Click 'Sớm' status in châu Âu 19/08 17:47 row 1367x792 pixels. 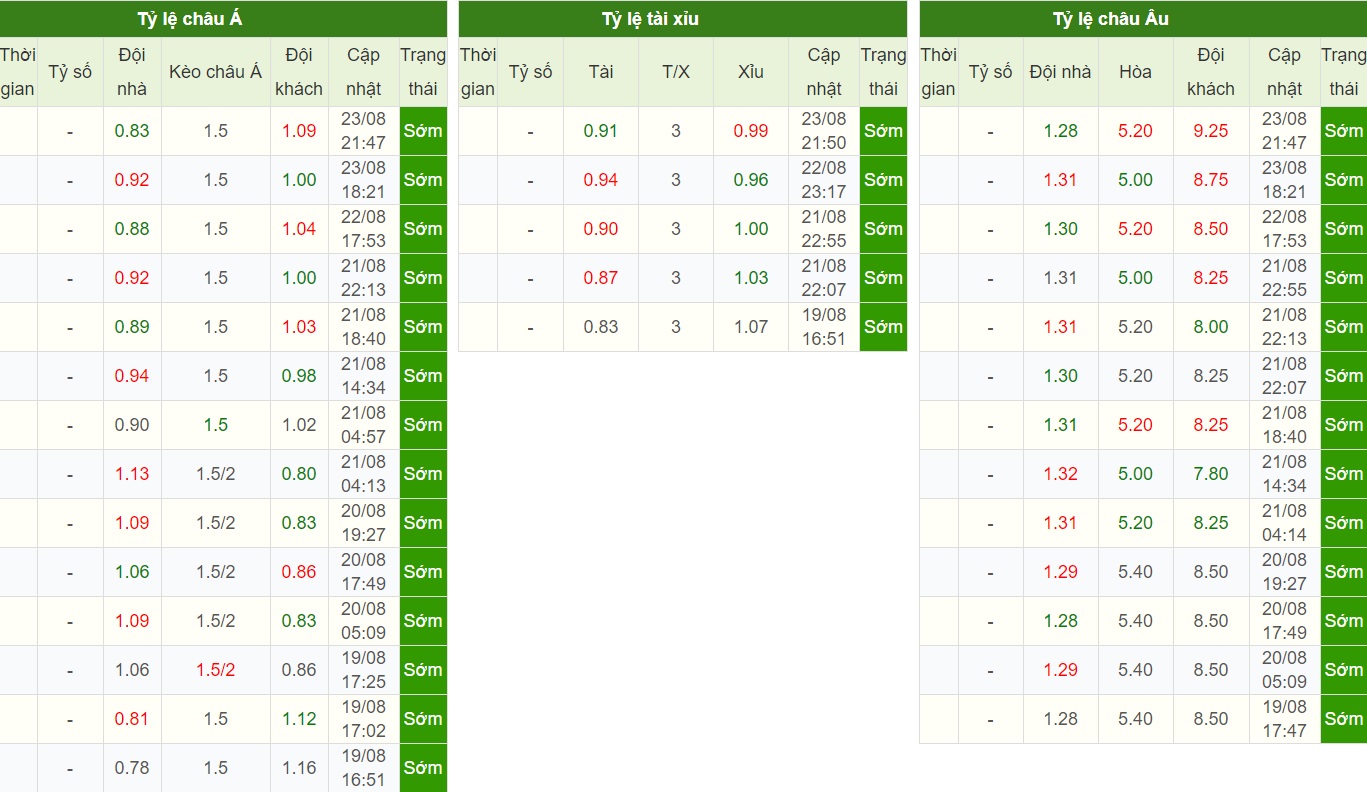1343,719
